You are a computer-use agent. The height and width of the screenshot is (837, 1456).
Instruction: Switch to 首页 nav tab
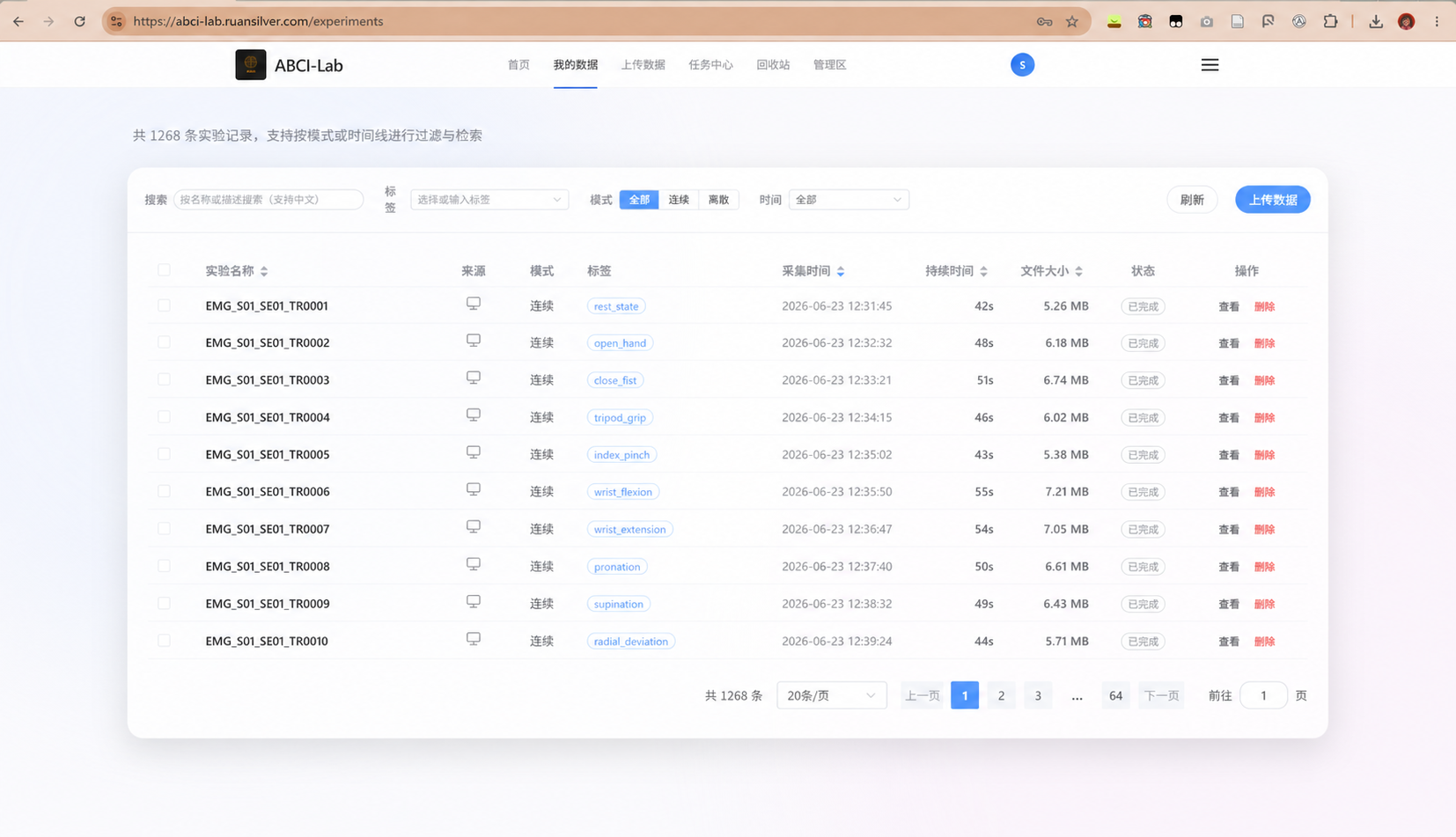point(518,65)
